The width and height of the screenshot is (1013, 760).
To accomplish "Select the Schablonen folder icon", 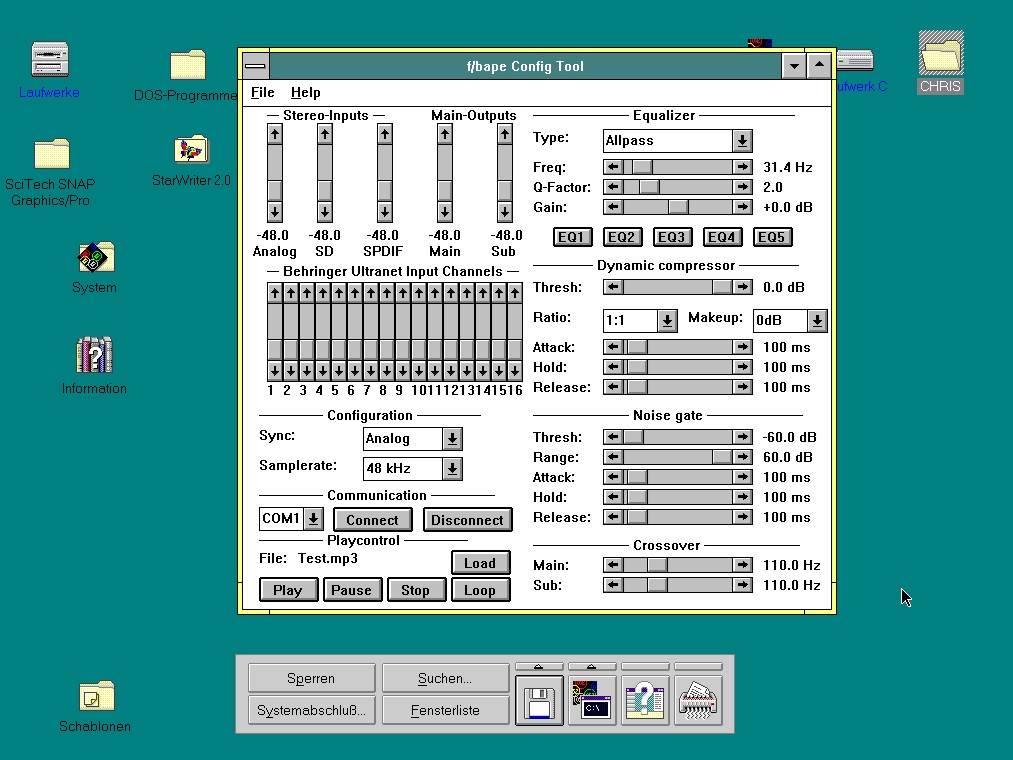I will (x=96, y=696).
